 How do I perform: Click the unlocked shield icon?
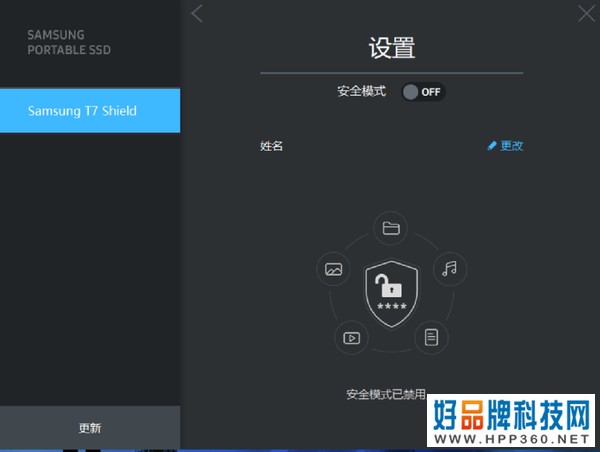(x=391, y=294)
